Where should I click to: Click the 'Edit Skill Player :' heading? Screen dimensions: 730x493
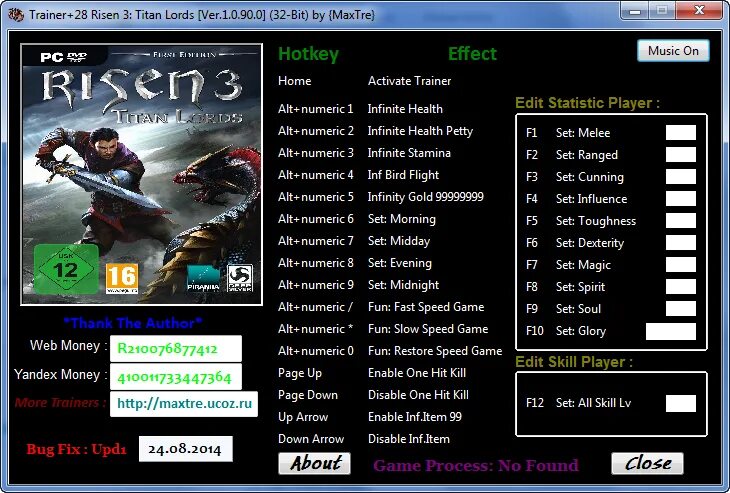574,362
